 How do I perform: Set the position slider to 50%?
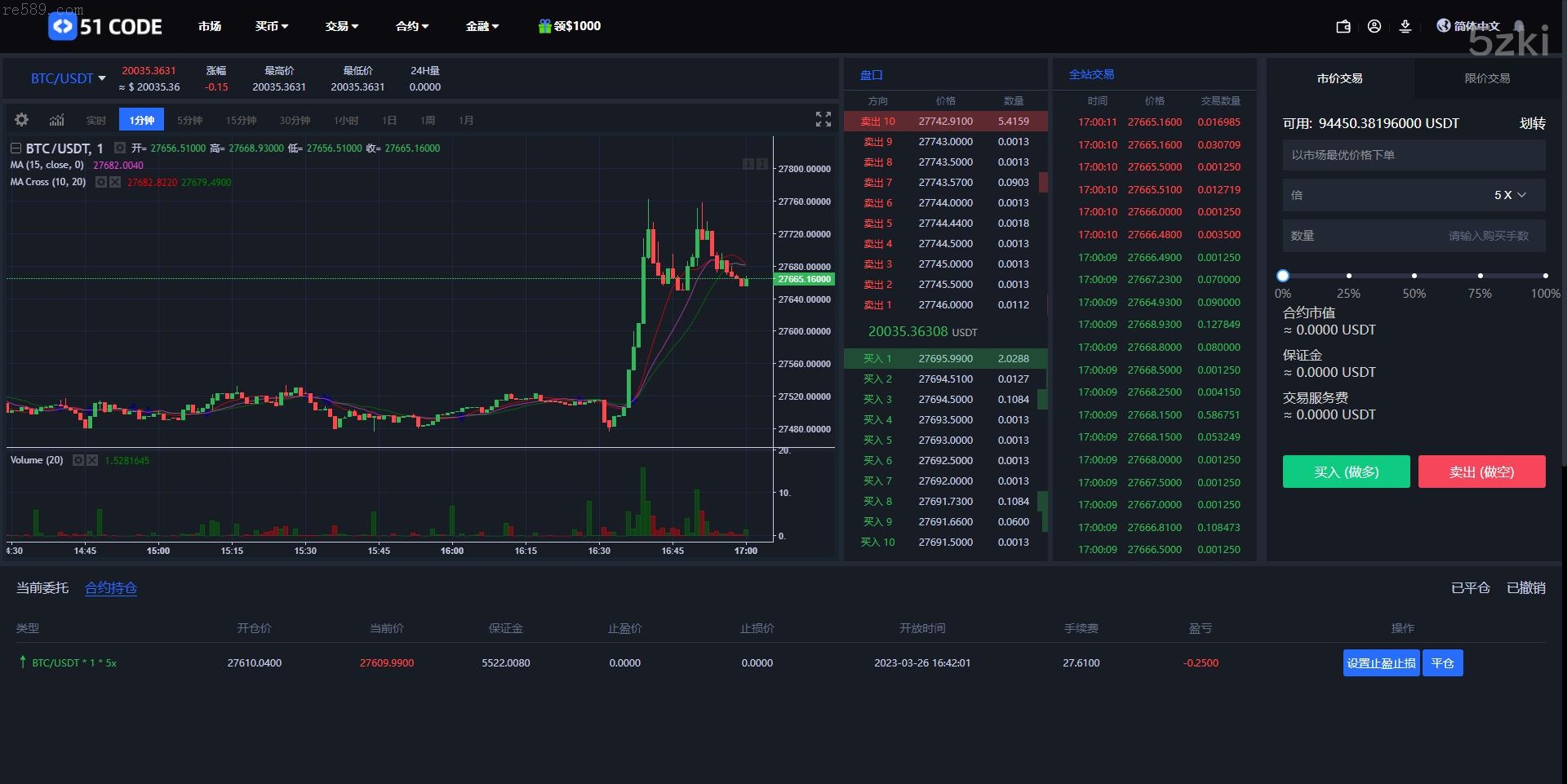(1414, 276)
